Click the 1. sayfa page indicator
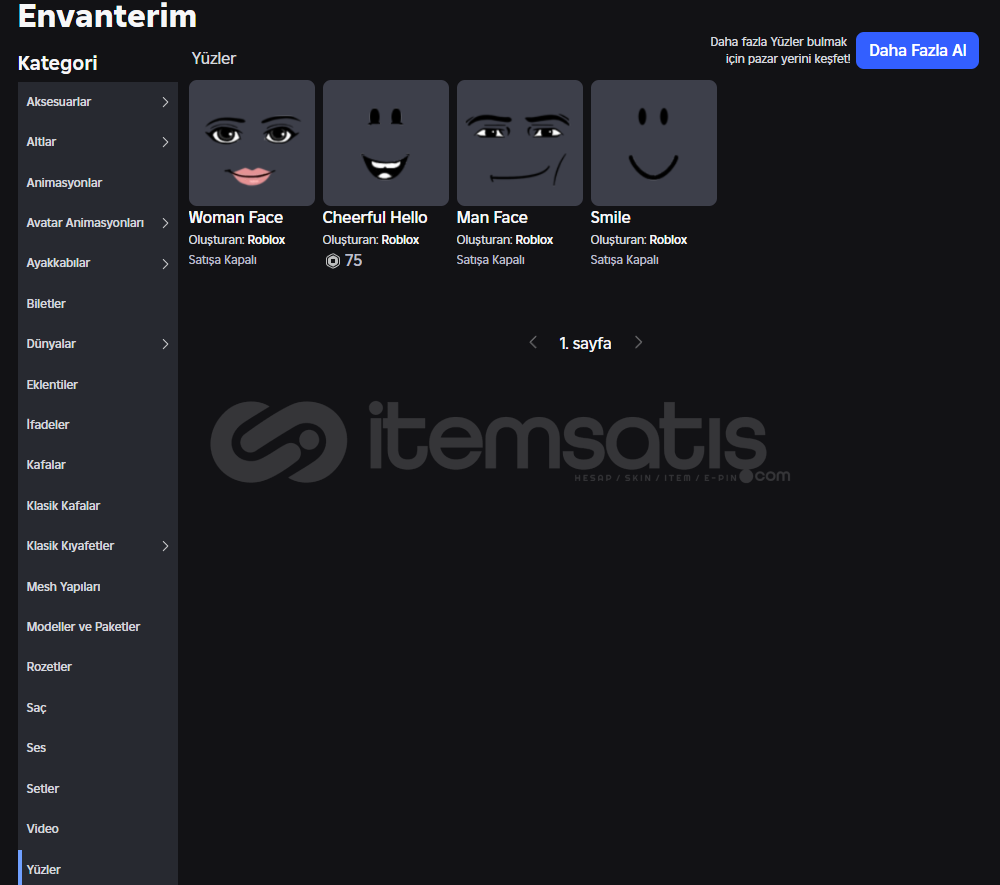 585,343
